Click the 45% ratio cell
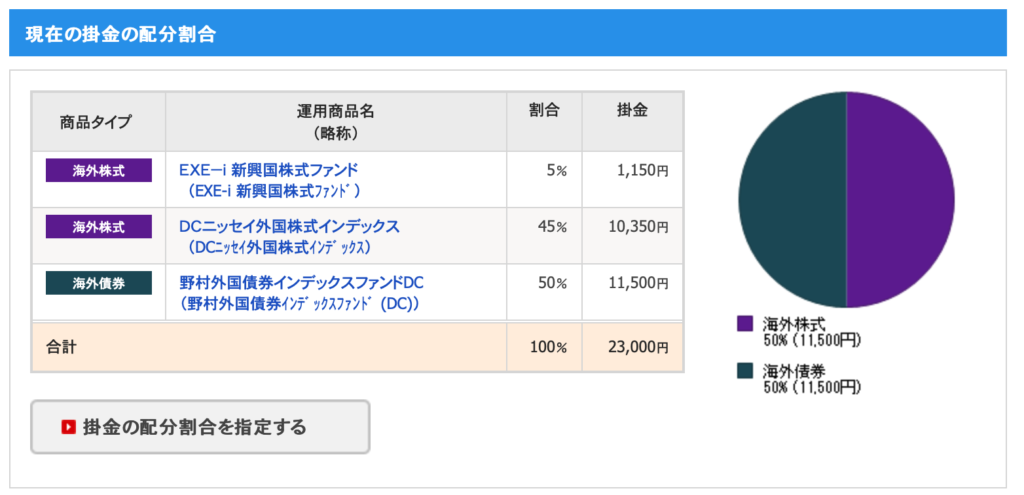This screenshot has width=1024, height=495. pyautogui.click(x=544, y=236)
